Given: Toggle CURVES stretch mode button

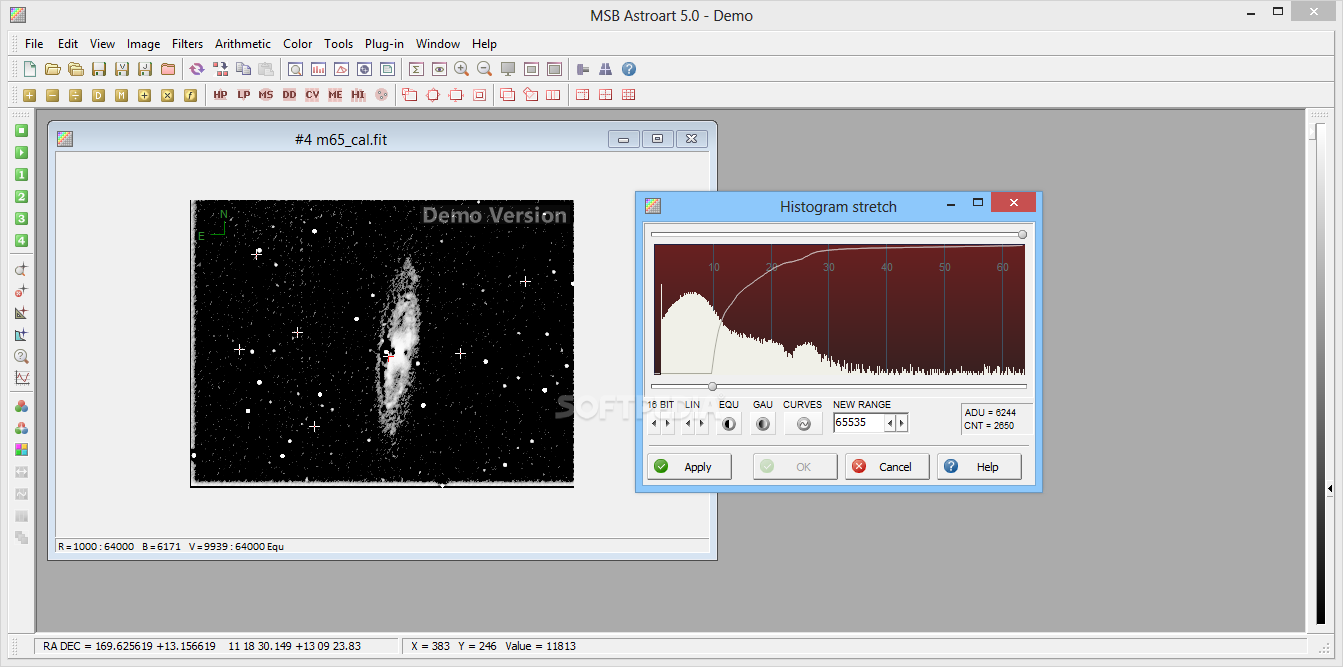Looking at the screenshot, I should coord(802,424).
